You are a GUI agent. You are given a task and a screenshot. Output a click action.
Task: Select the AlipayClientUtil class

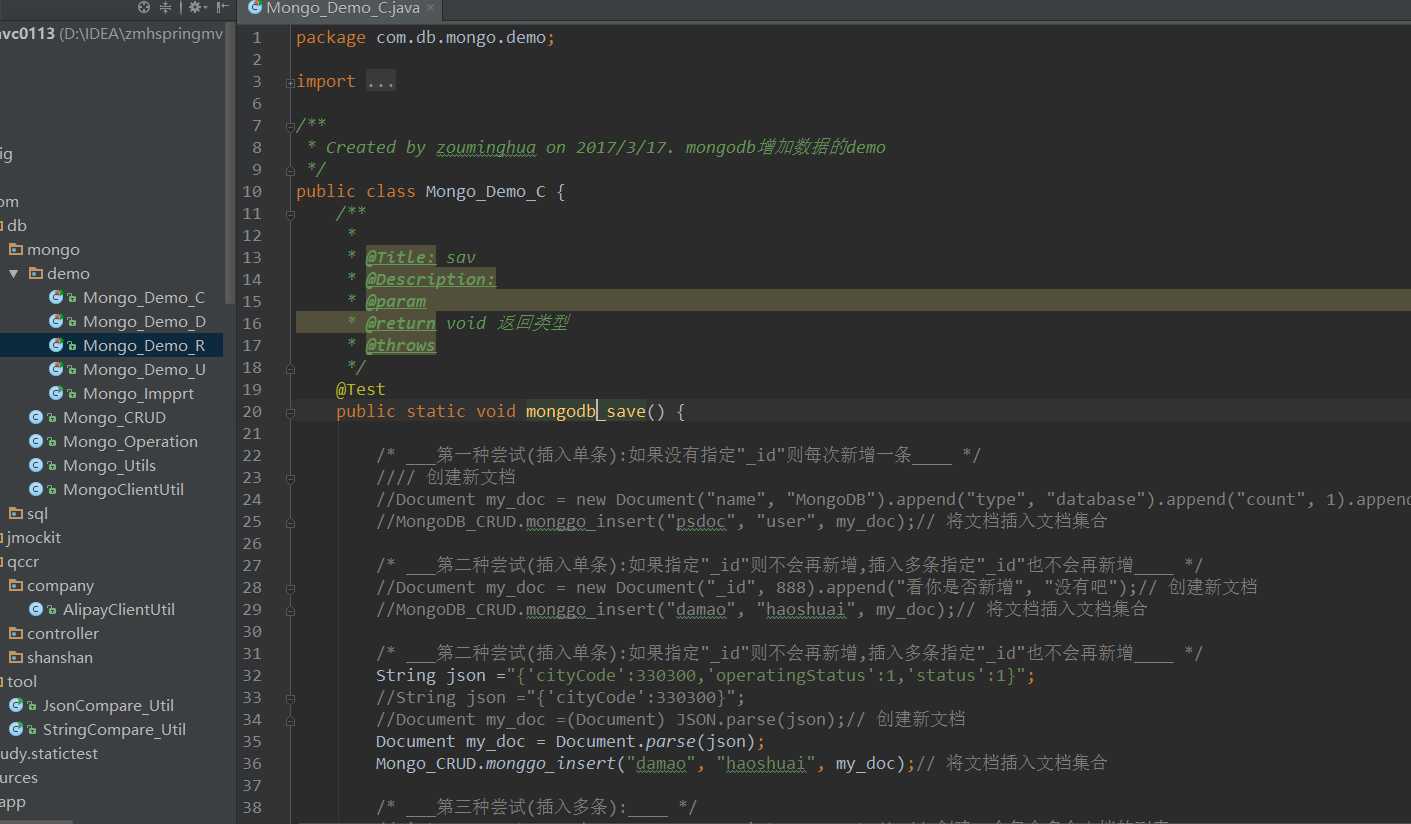pyautogui.click(x=119, y=609)
